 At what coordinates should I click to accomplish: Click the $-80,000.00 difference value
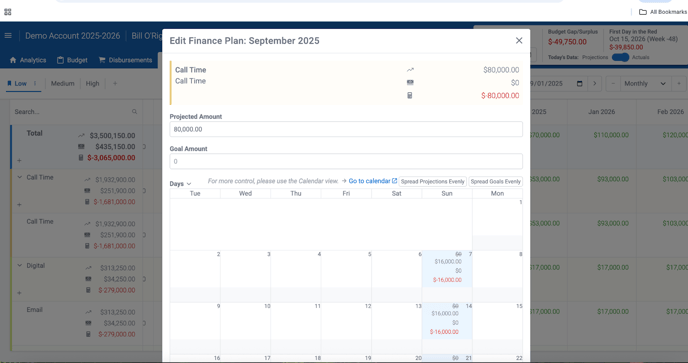point(500,95)
